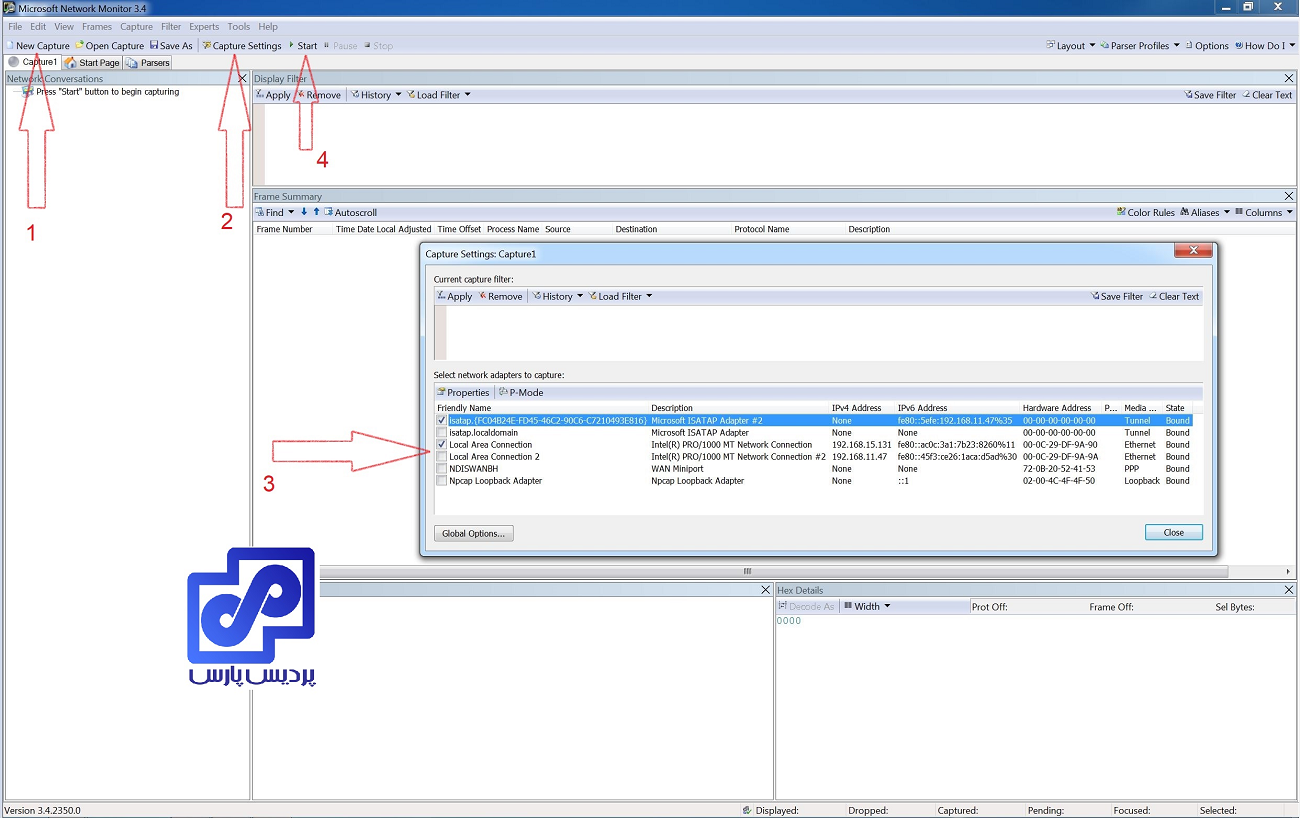Image resolution: width=1300 pixels, height=819 pixels.
Task: Click Save Filter in Capture Settings dialog
Action: point(1117,296)
